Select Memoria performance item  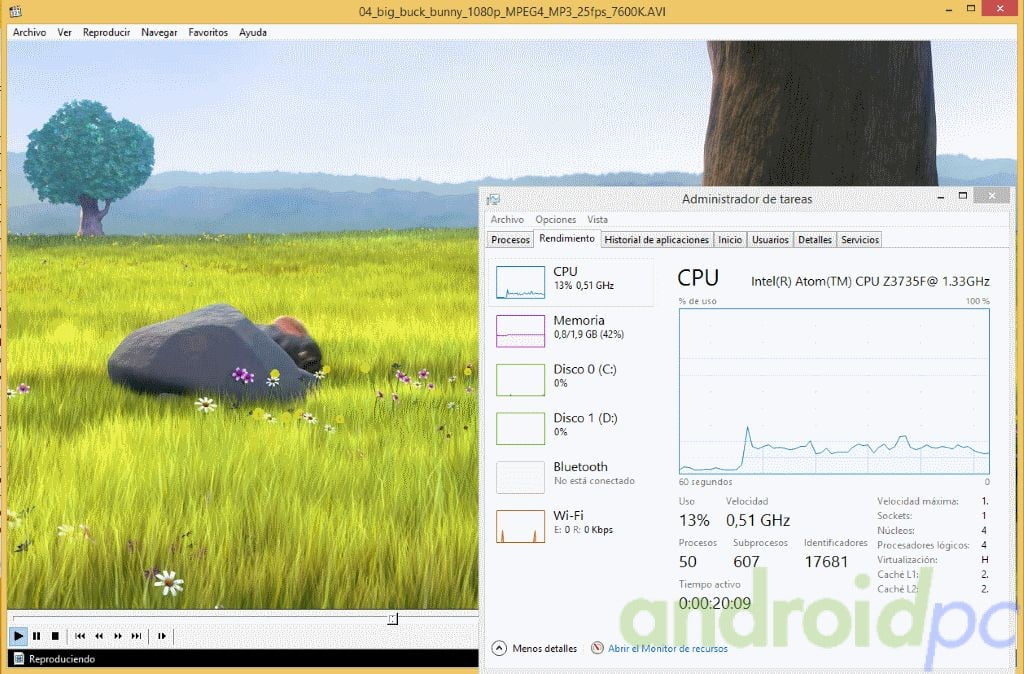572,330
